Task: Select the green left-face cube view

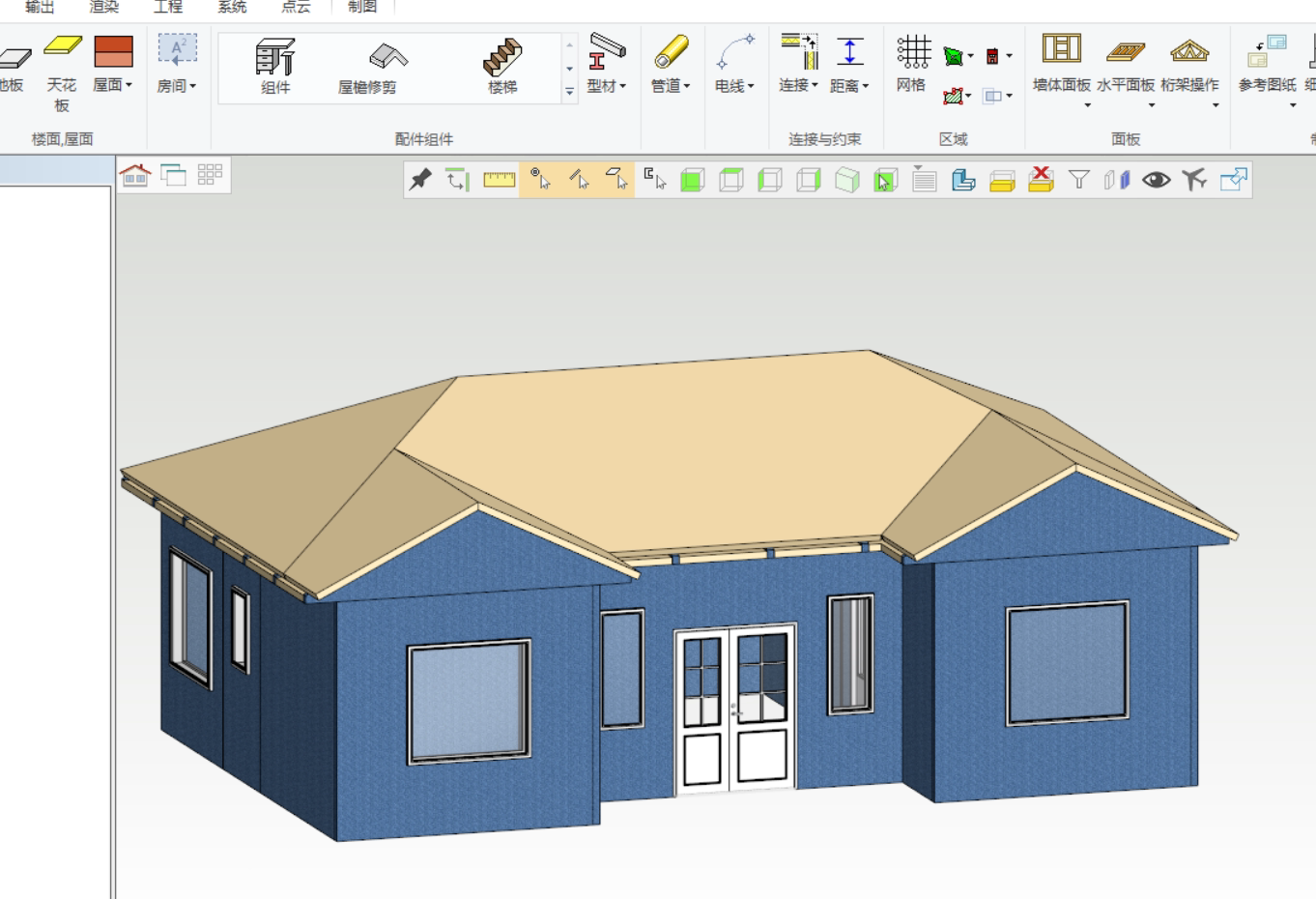Action: click(x=770, y=180)
